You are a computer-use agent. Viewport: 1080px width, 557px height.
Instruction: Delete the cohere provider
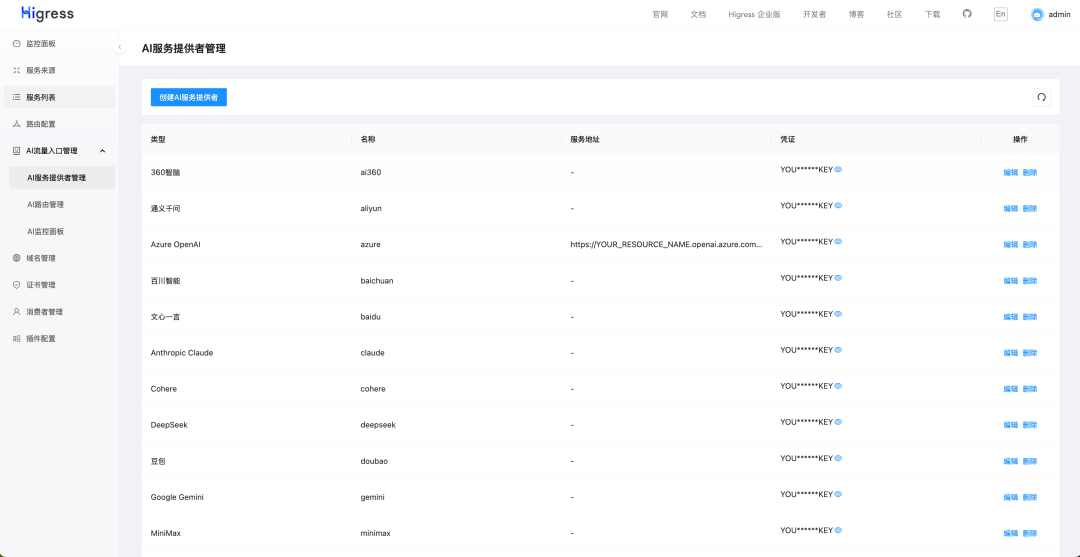click(x=1030, y=389)
